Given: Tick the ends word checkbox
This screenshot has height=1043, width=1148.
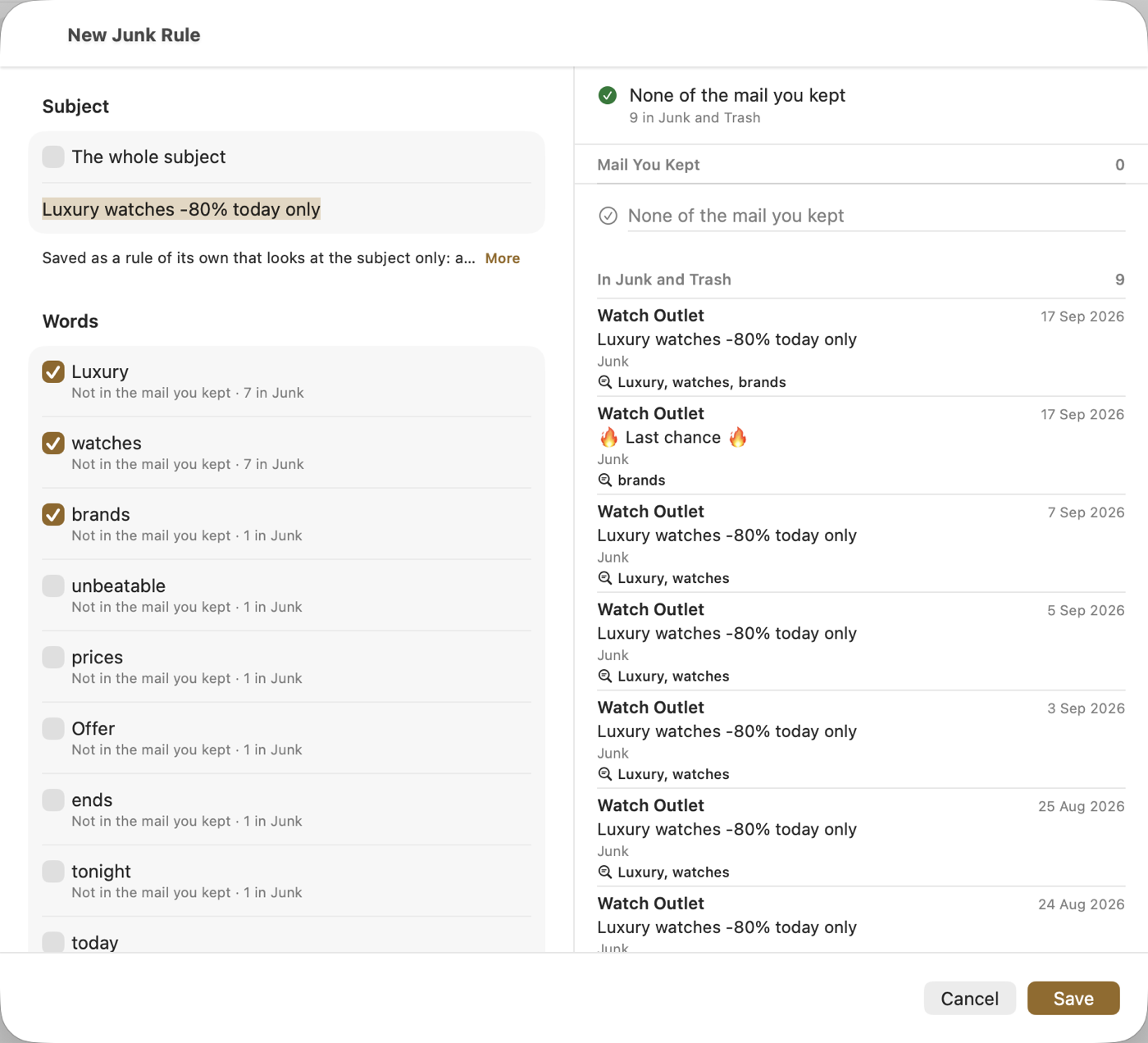Looking at the screenshot, I should click(53, 799).
